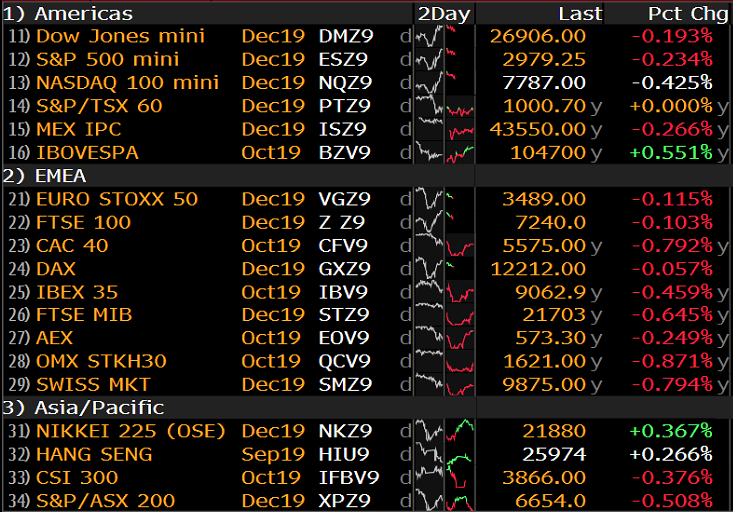
Task: Click ticker PTZ9
Action: [x=345, y=106]
